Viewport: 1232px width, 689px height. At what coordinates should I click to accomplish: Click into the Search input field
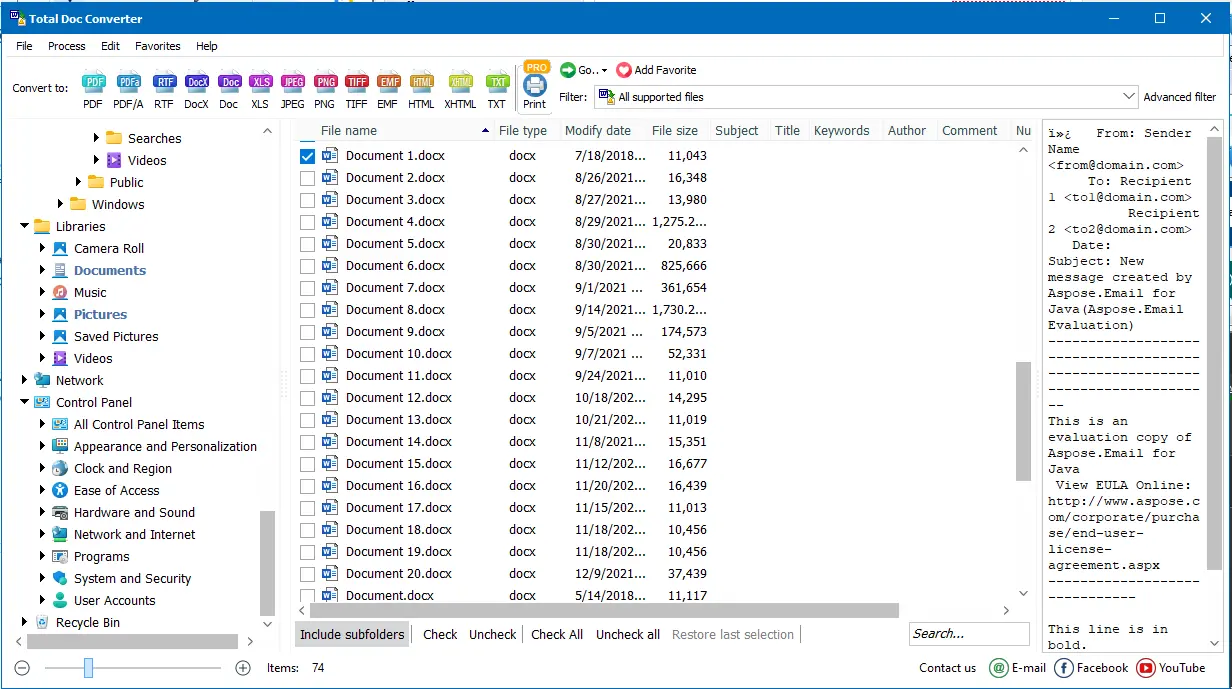click(968, 634)
